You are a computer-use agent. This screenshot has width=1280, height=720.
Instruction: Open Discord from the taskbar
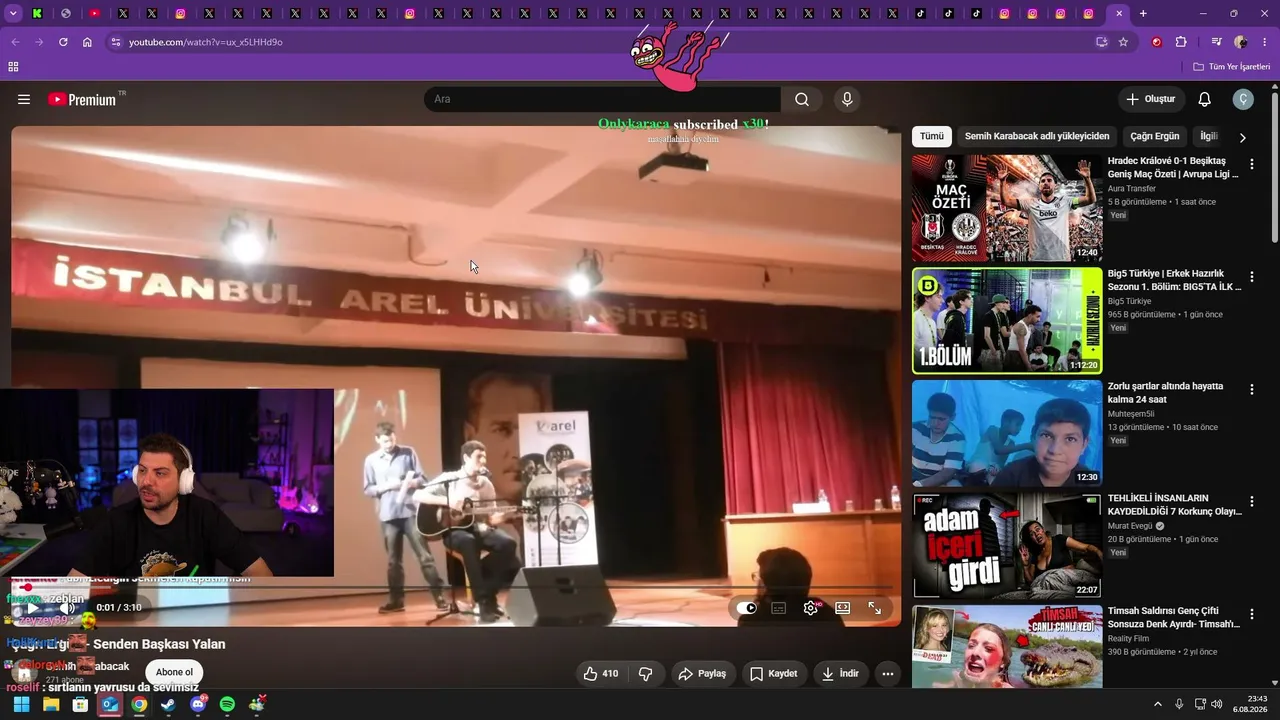[x=198, y=704]
